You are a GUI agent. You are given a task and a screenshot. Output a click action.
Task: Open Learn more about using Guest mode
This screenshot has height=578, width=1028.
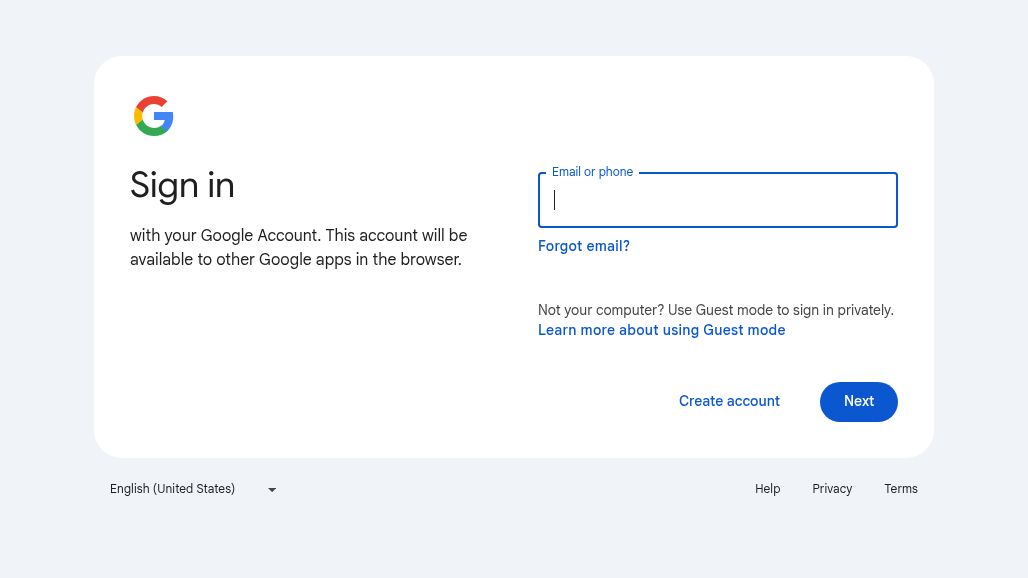[x=661, y=330]
